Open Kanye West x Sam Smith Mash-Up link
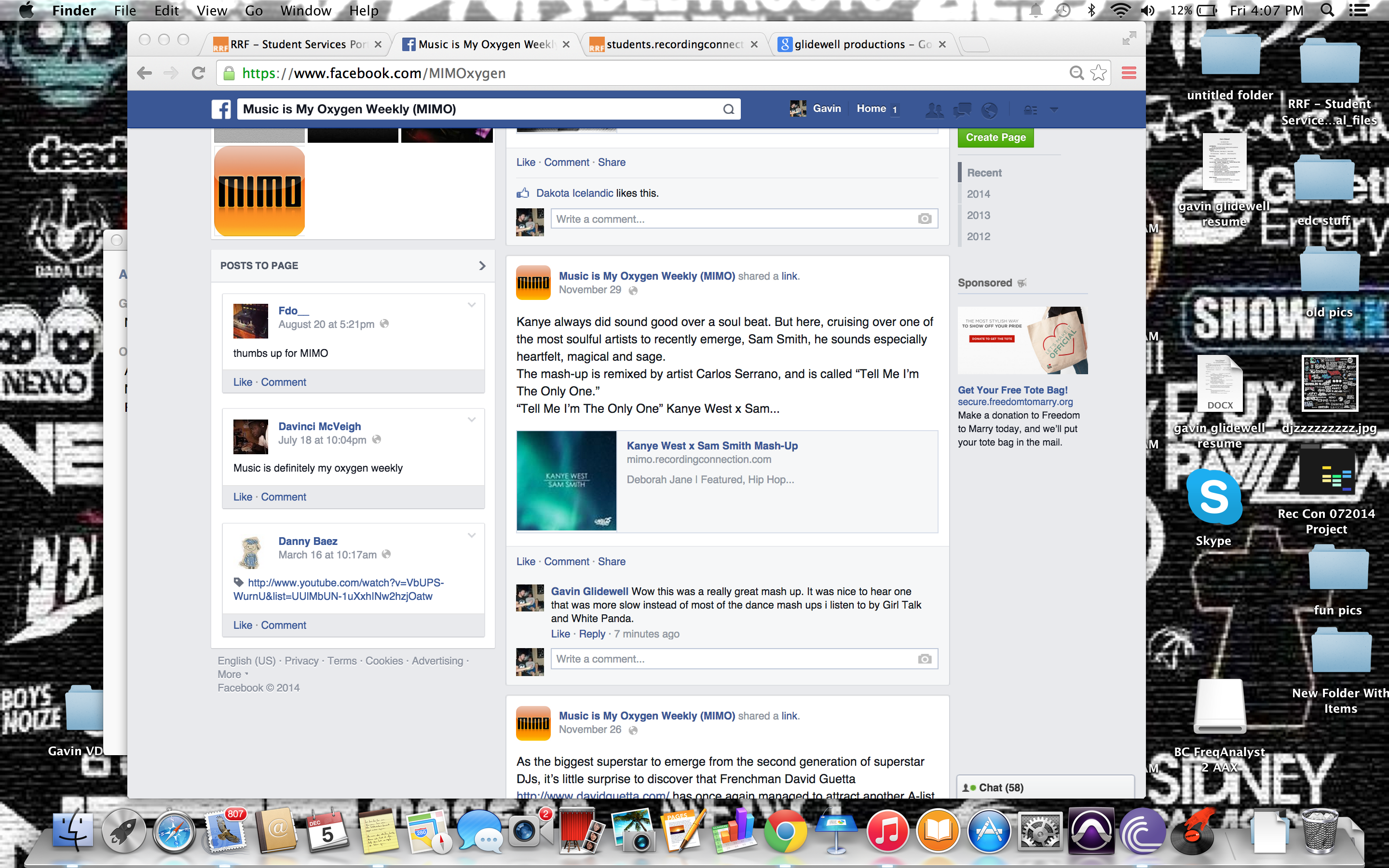This screenshot has width=1389, height=868. click(x=712, y=446)
